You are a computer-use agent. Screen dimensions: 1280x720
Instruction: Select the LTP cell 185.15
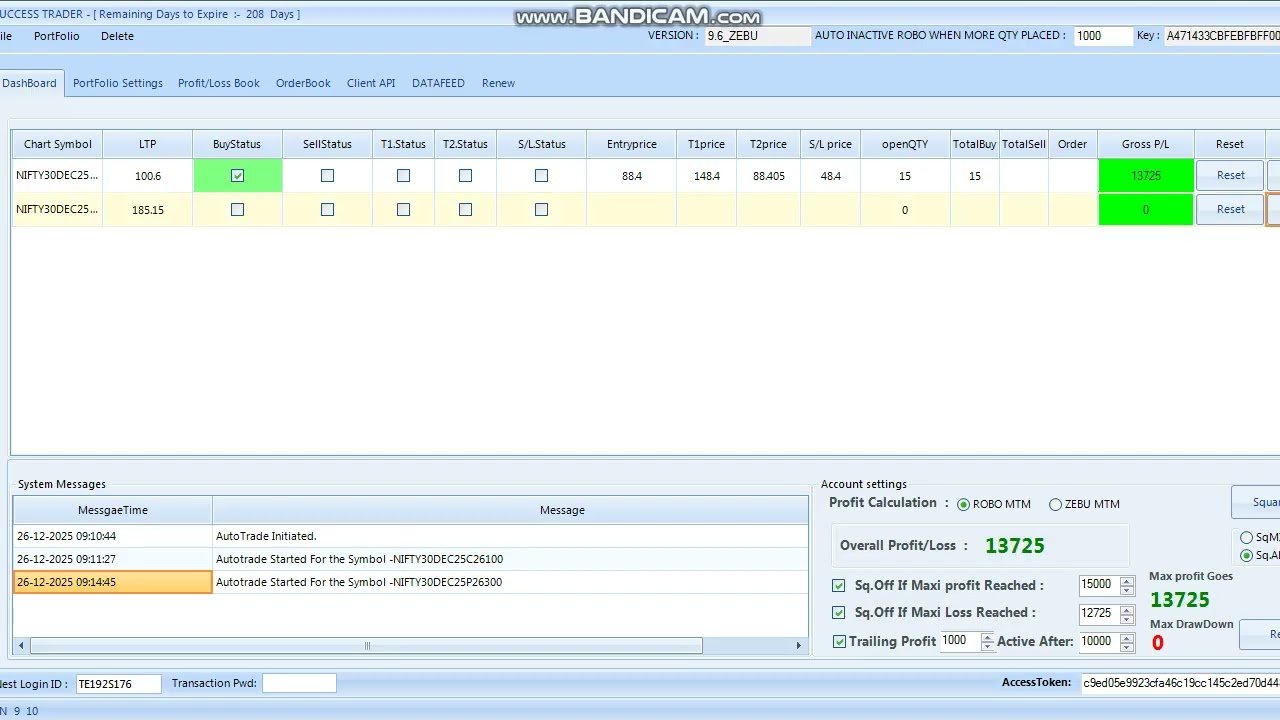click(147, 210)
